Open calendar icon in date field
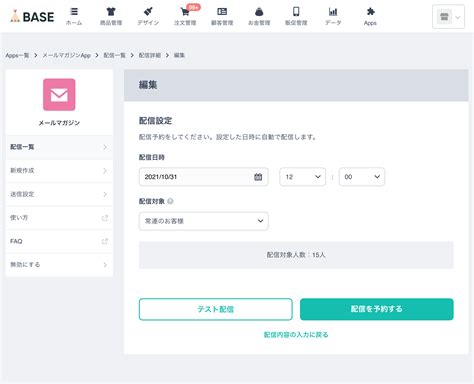Image resolution: width=474 pixels, height=384 pixels. click(258, 177)
